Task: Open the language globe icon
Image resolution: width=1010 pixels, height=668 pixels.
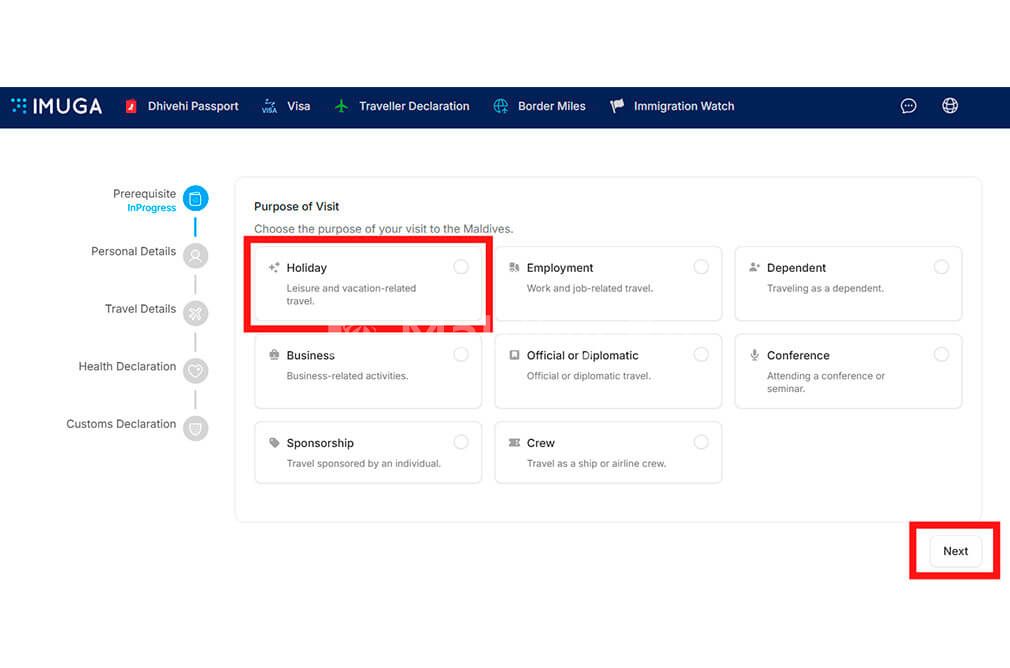Action: pos(950,106)
